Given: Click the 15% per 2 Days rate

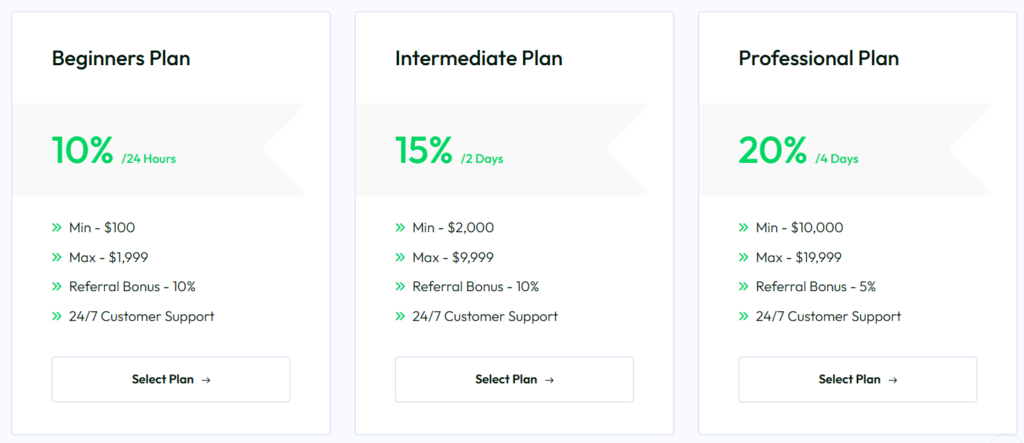Looking at the screenshot, I should [448, 150].
